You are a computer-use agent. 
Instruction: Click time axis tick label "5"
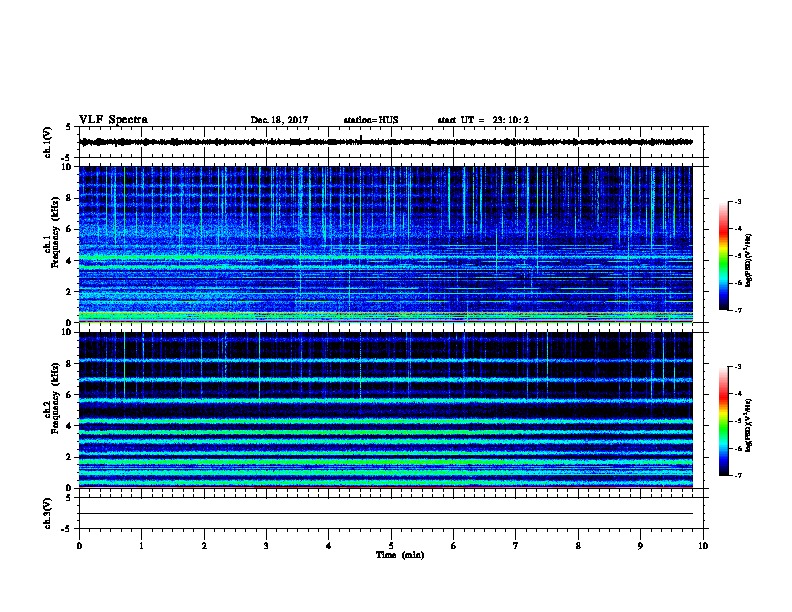391,546
